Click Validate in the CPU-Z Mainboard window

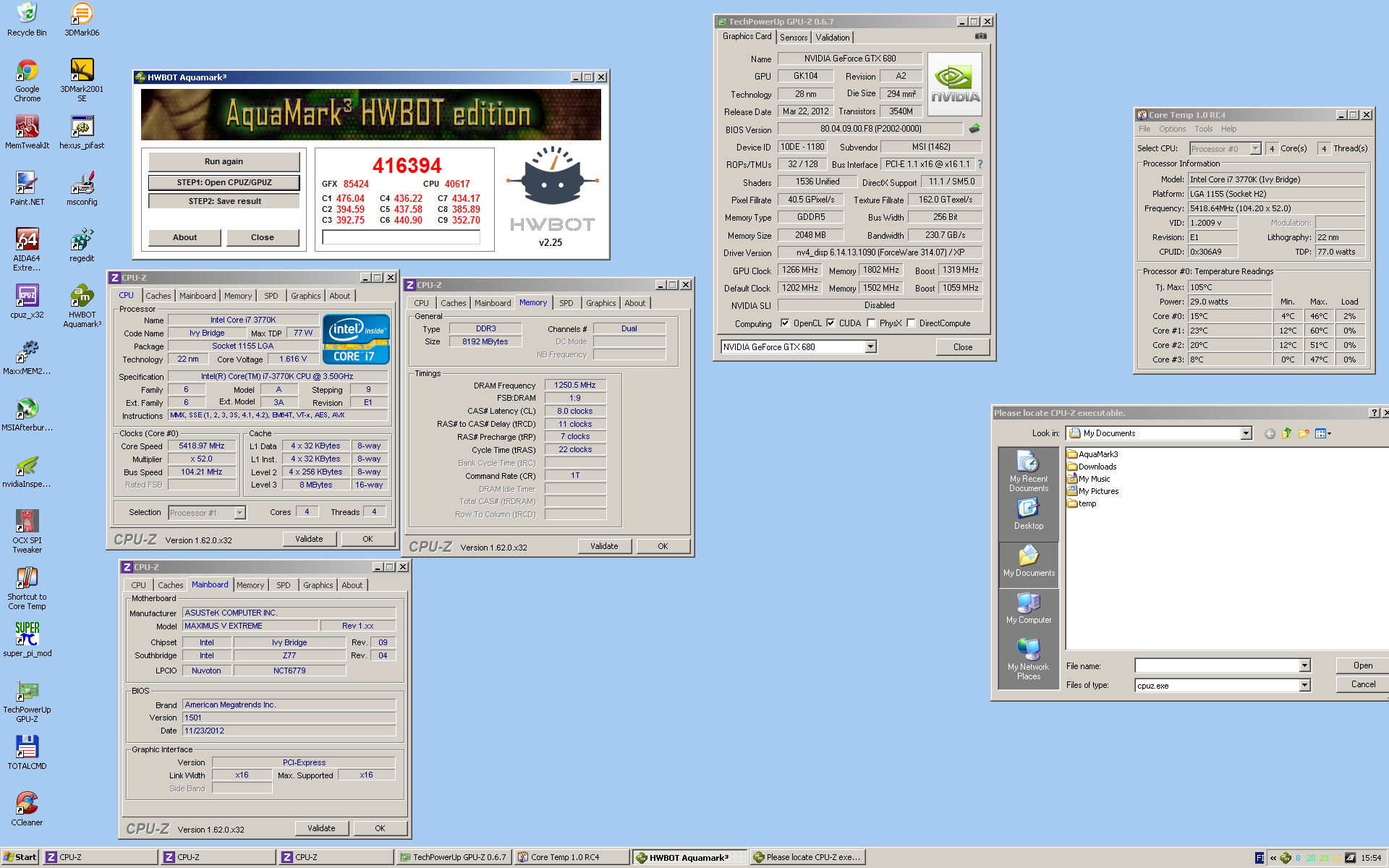(321, 828)
